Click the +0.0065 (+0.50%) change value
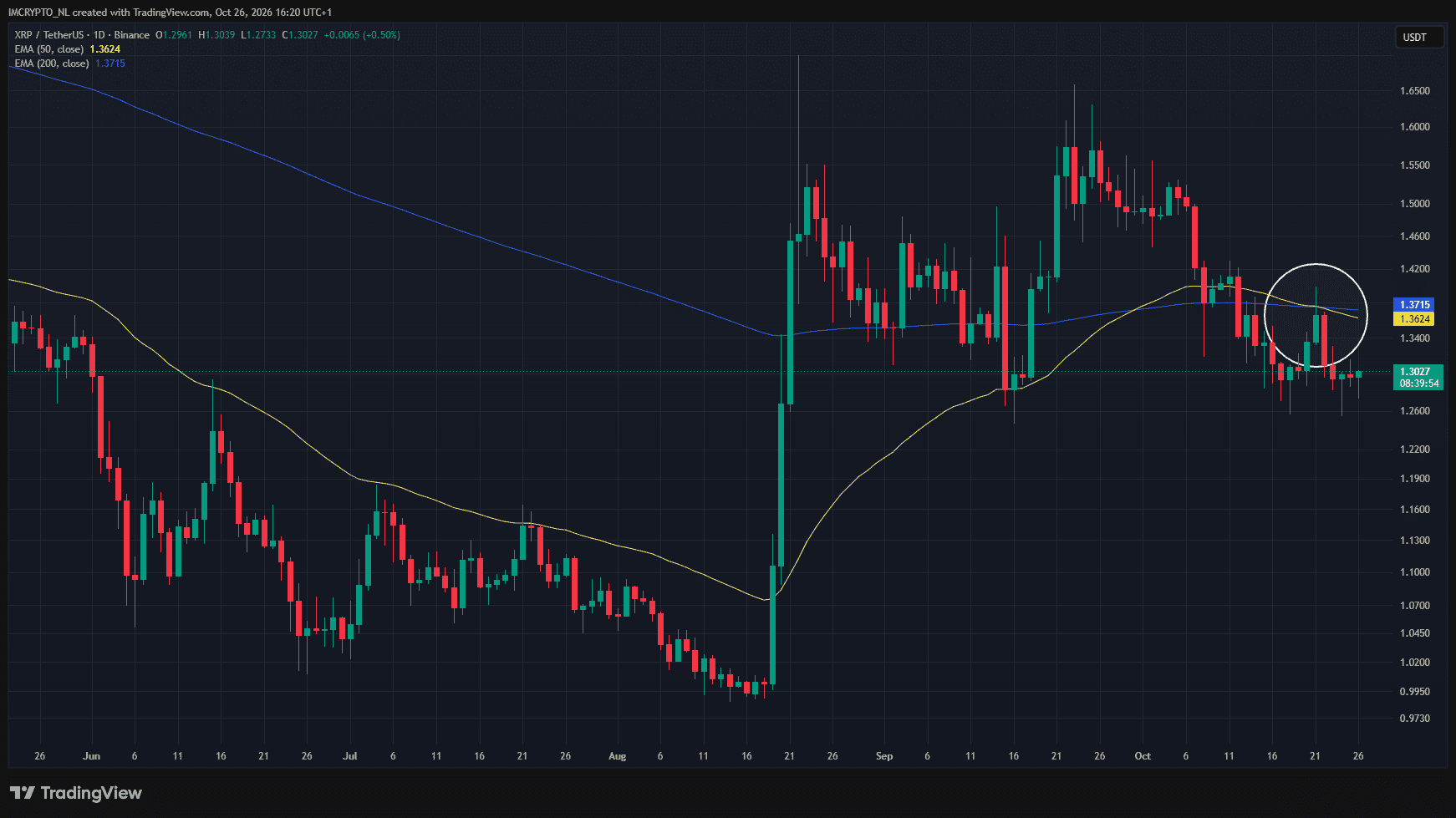Viewport: 1456px width, 818px height. (362, 35)
